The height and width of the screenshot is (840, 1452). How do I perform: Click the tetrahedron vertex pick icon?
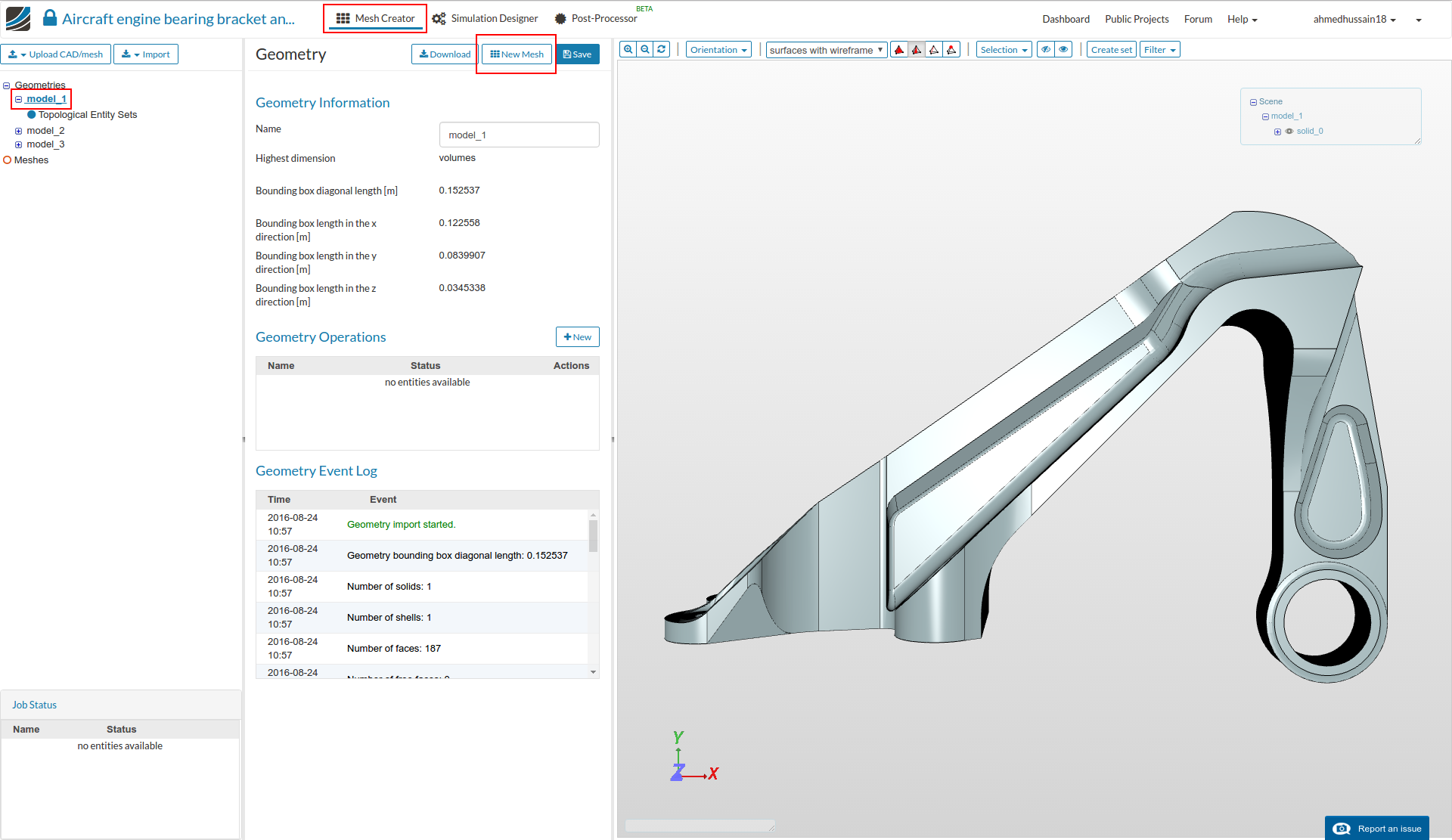pos(951,50)
